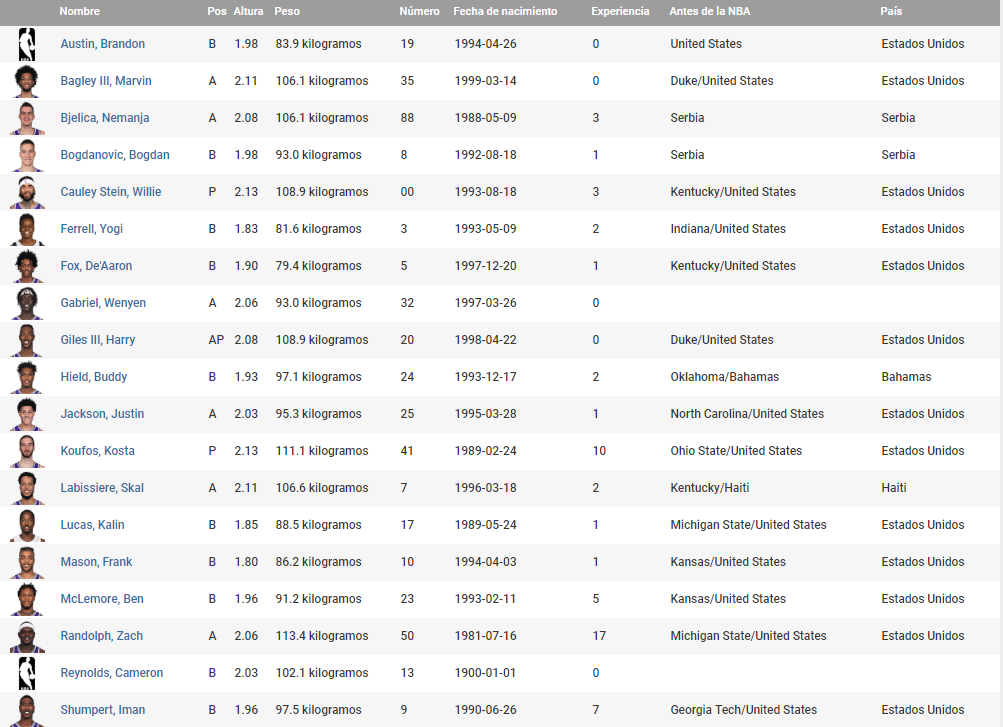
Task: Click the Fecha de nacimiento header
Action: 505,11
